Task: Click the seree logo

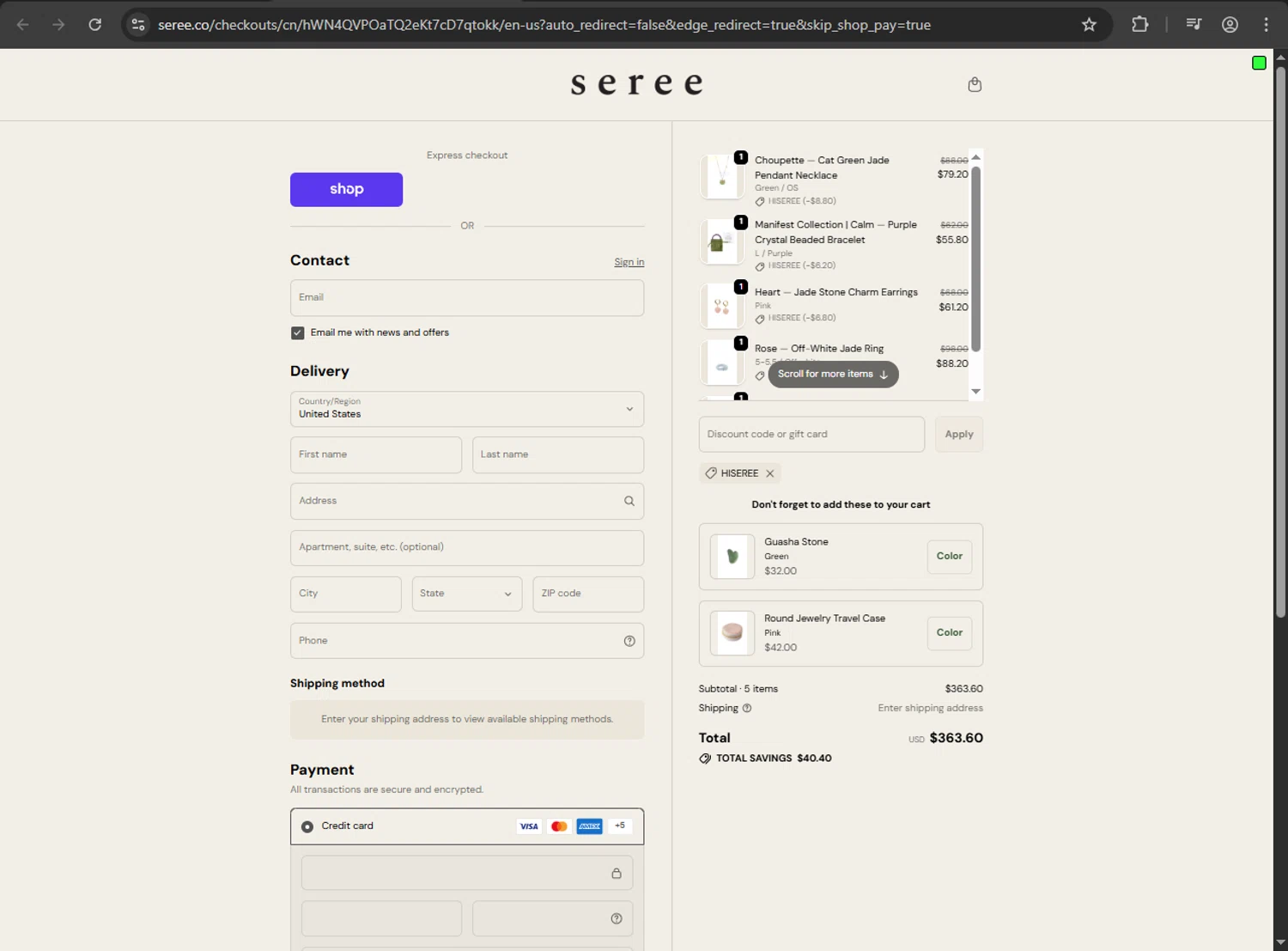Action: 636,84
